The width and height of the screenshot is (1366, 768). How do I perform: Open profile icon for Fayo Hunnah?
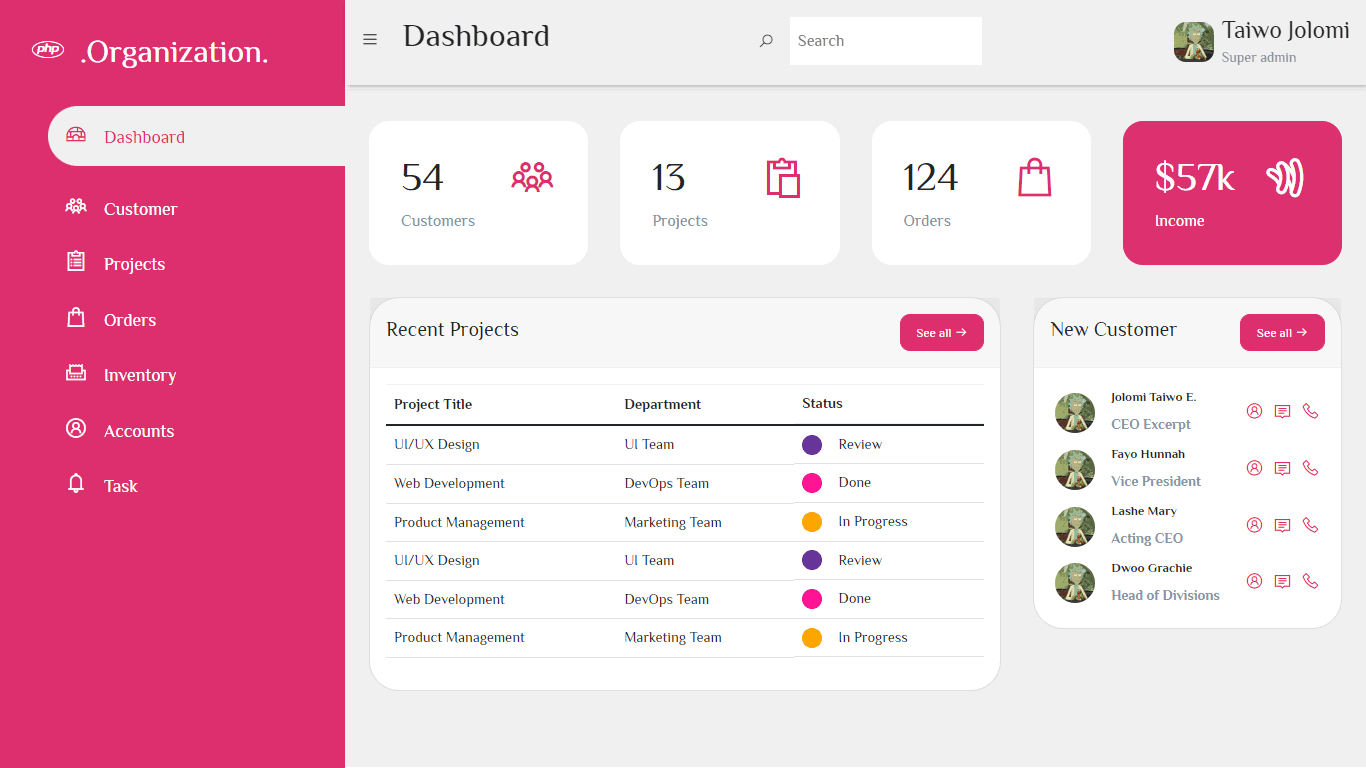pyautogui.click(x=1254, y=468)
